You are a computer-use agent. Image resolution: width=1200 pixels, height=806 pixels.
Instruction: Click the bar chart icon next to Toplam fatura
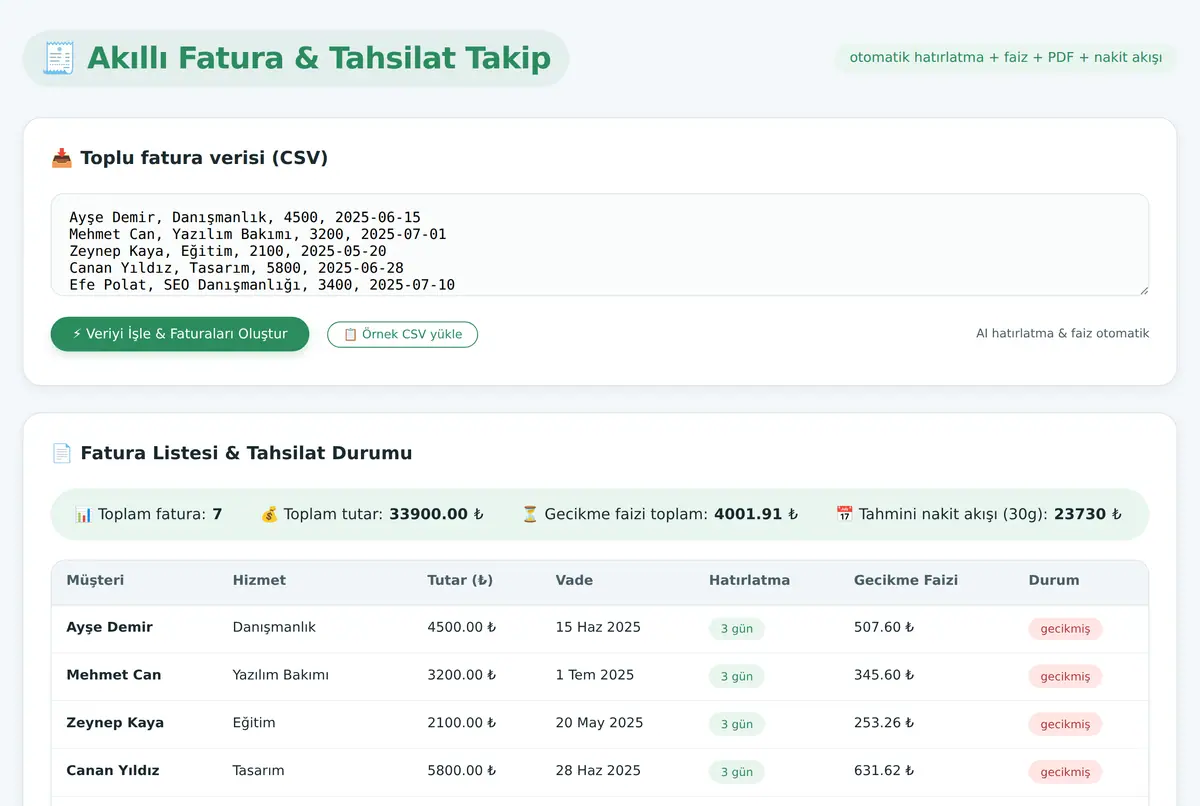pyautogui.click(x=83, y=514)
